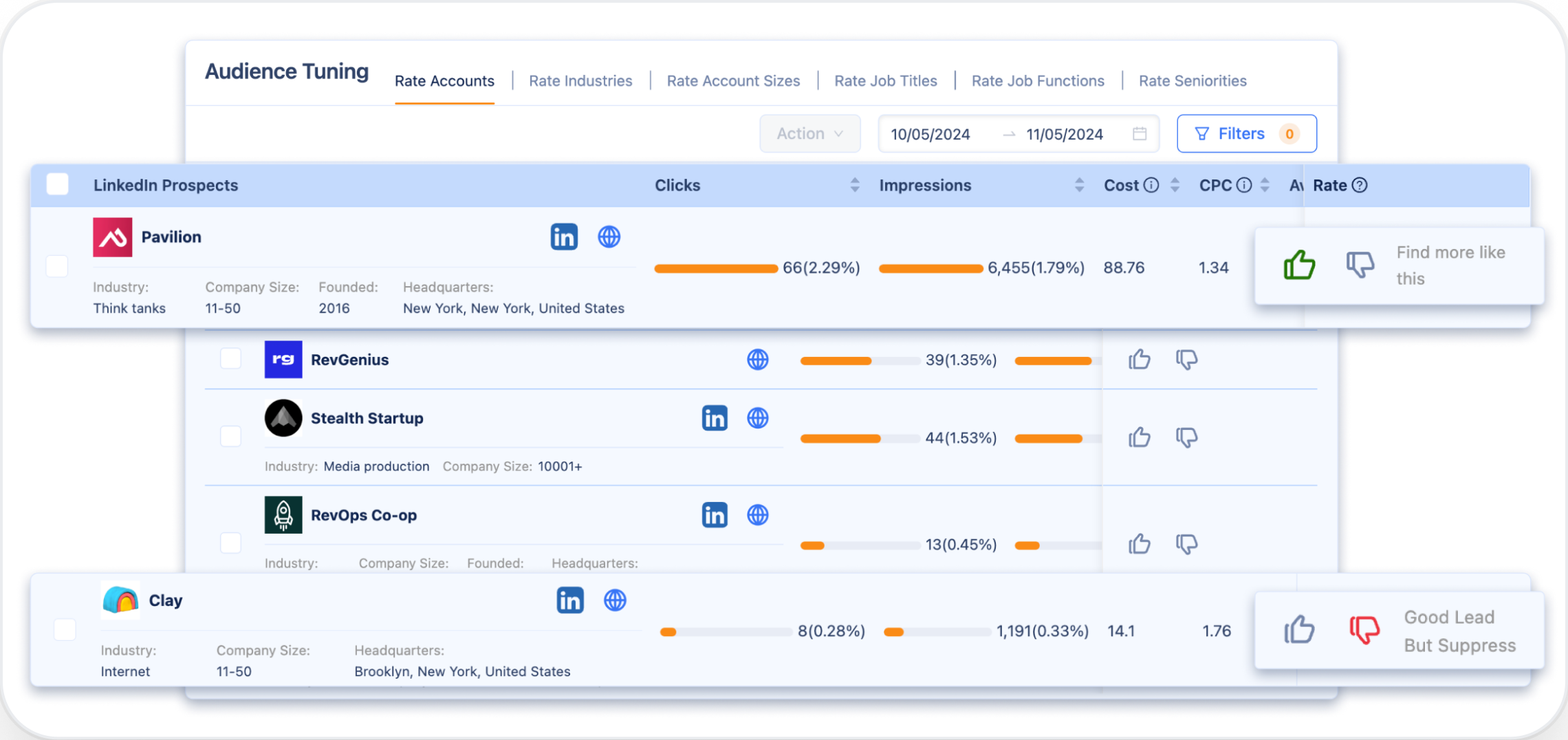Open Stealth Startup website globe icon
This screenshot has height=740, width=1568.
click(x=757, y=417)
